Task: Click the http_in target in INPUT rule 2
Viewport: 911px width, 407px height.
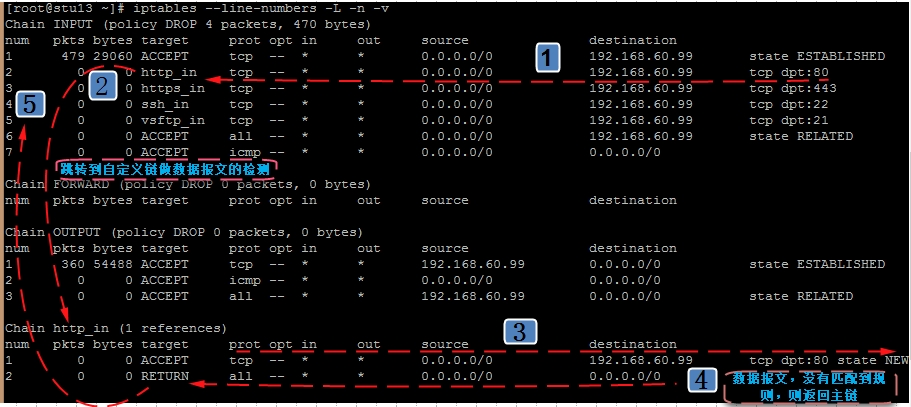Action: click(168, 73)
